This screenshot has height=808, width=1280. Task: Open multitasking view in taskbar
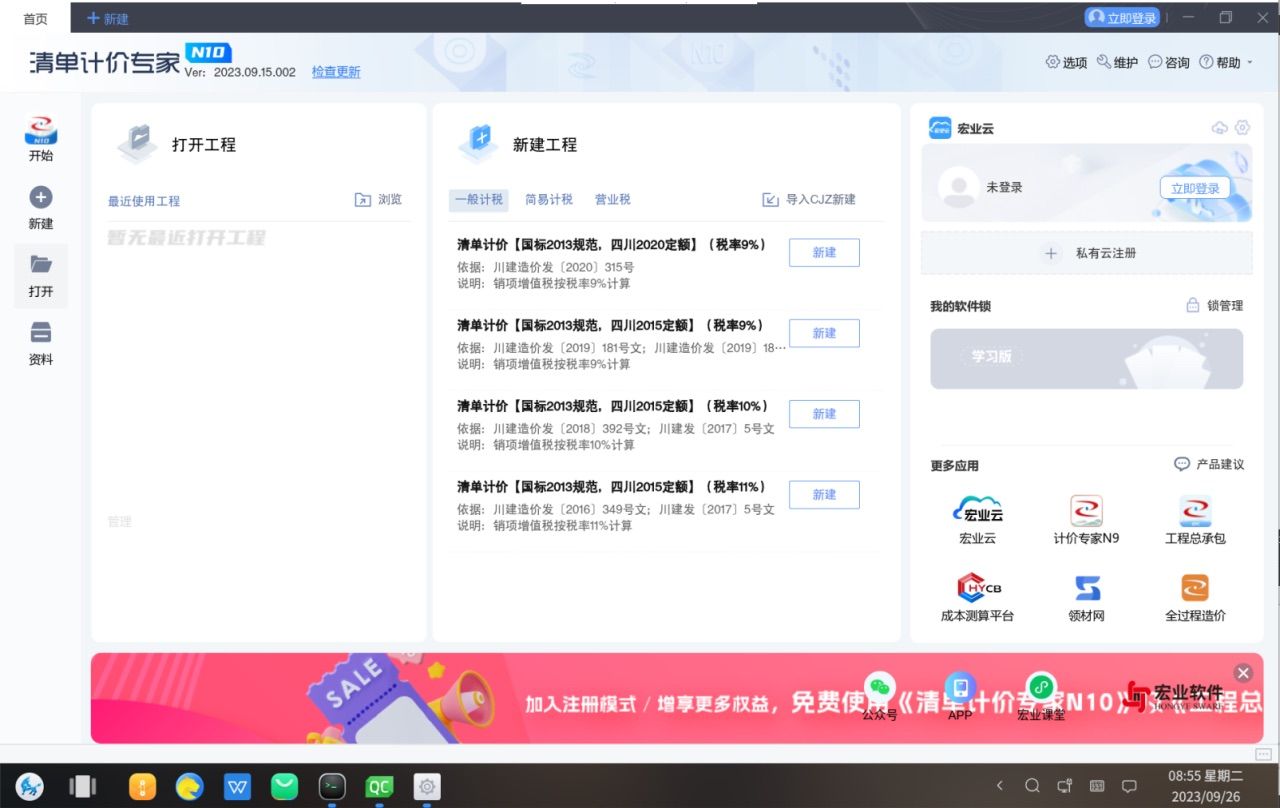[83, 787]
